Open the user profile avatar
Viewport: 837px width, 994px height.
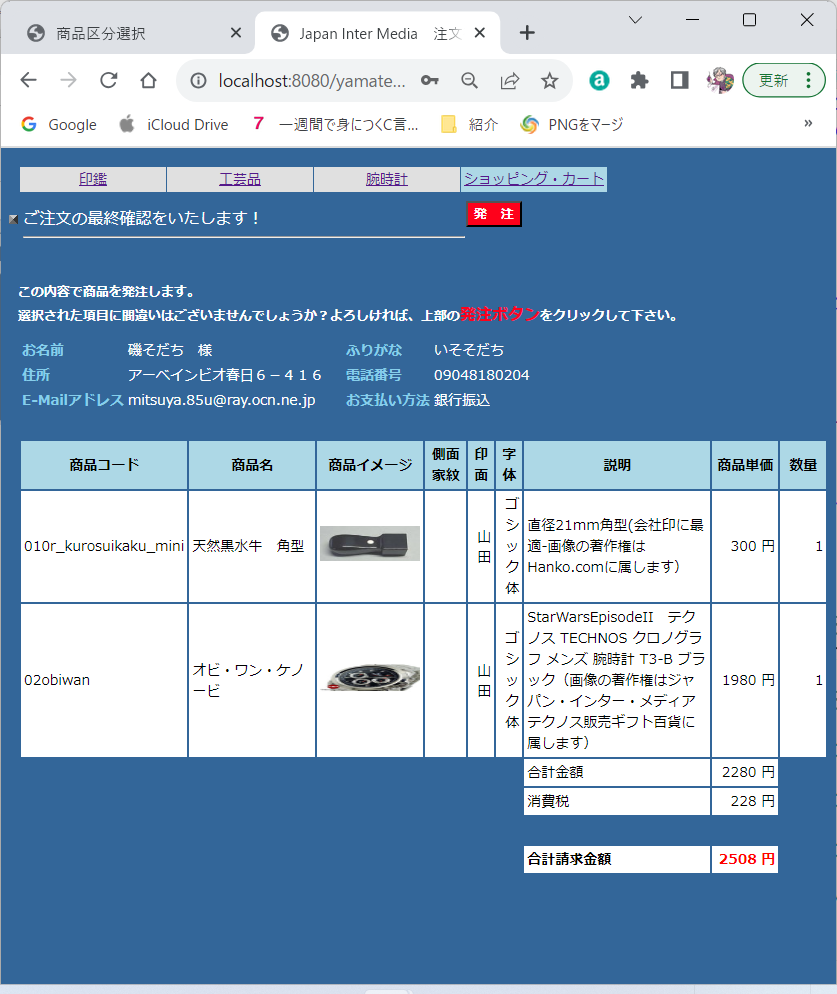tap(720, 81)
